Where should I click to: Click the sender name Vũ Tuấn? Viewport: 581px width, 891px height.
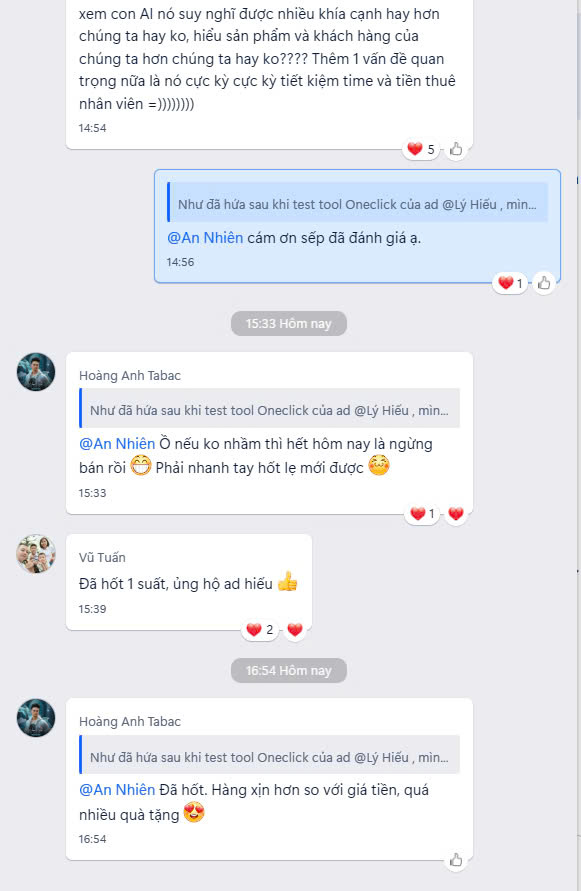[102, 557]
